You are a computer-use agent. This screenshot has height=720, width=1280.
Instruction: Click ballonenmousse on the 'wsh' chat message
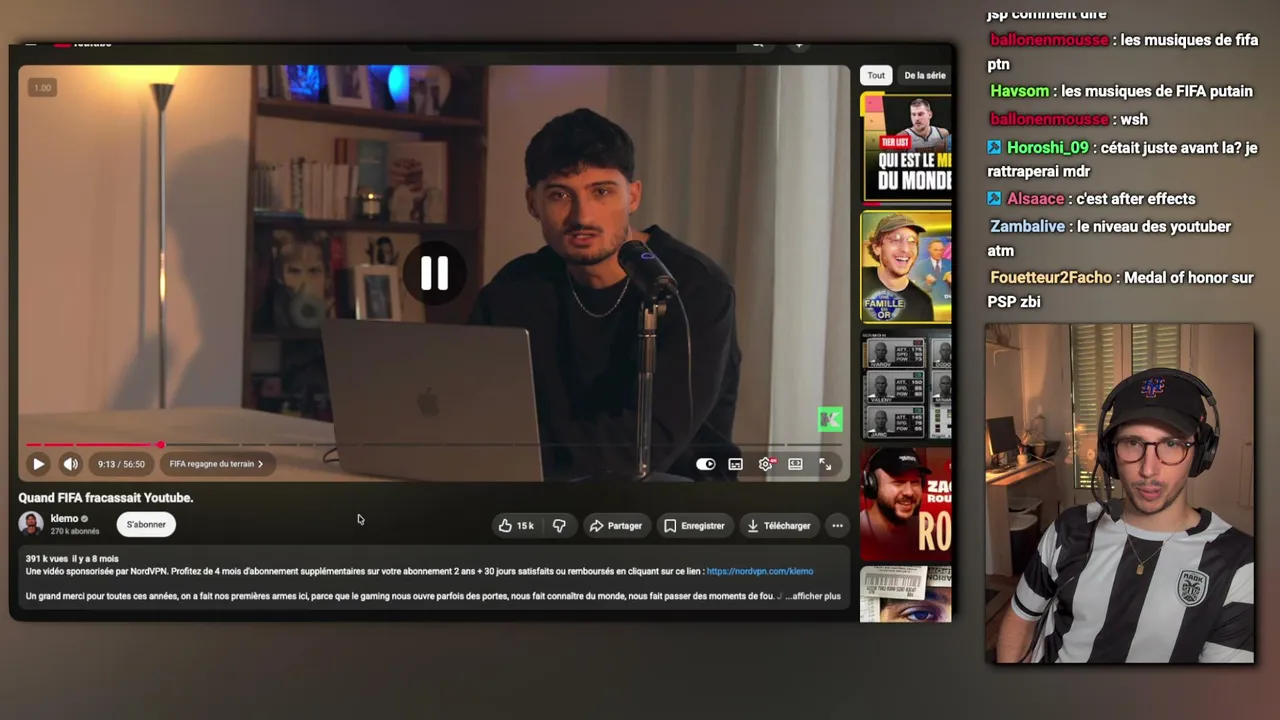(1049, 119)
